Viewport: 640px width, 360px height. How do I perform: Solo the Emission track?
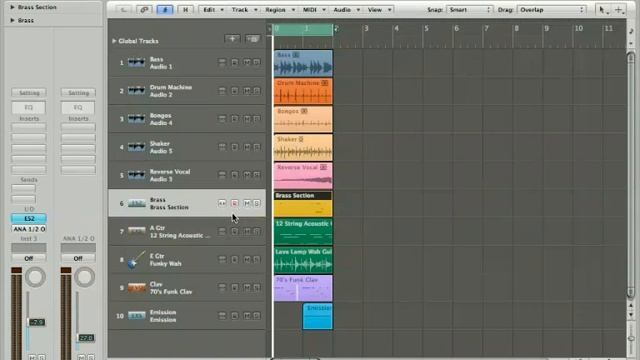coord(257,316)
